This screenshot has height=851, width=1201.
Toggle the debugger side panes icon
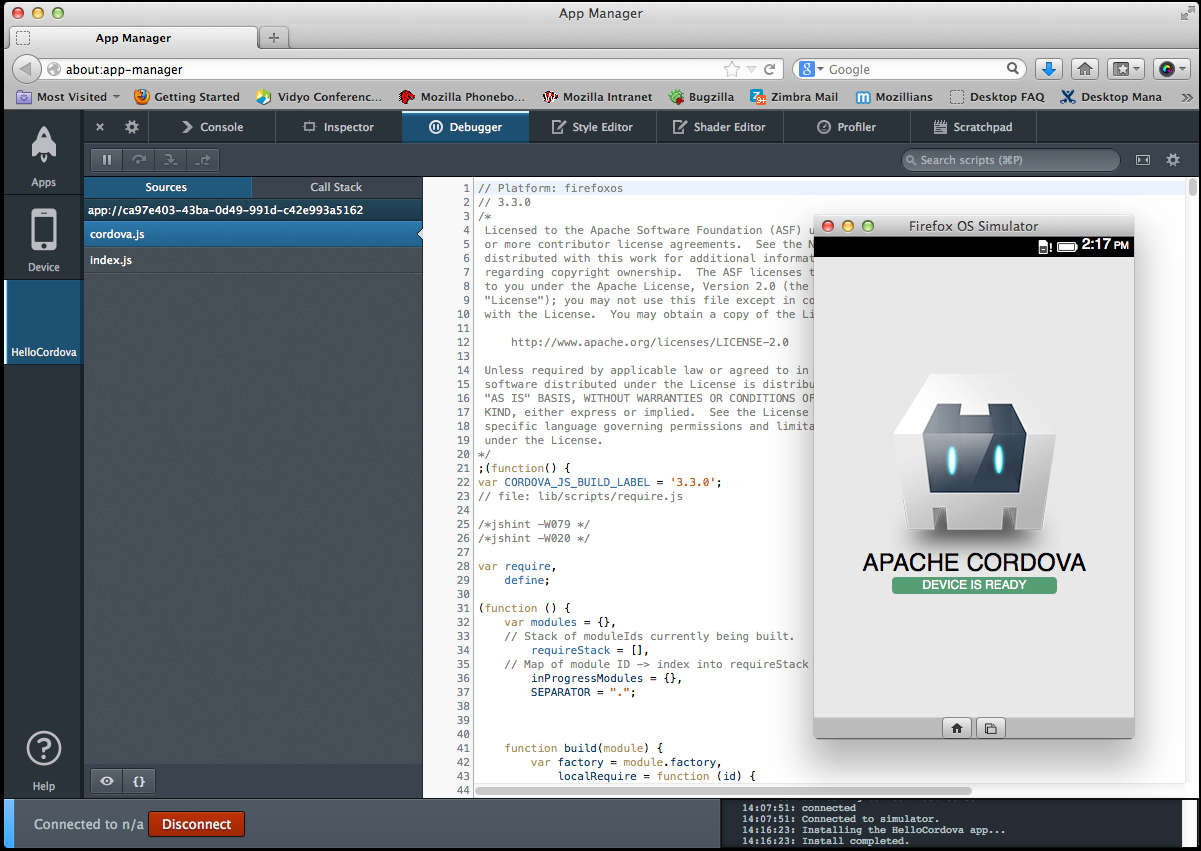click(x=1143, y=160)
